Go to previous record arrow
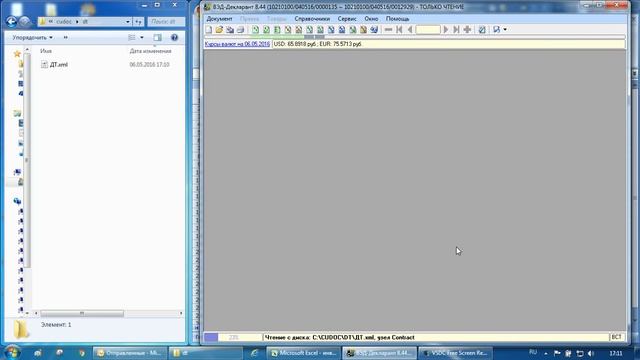The width and height of the screenshot is (640, 360). [410, 29]
